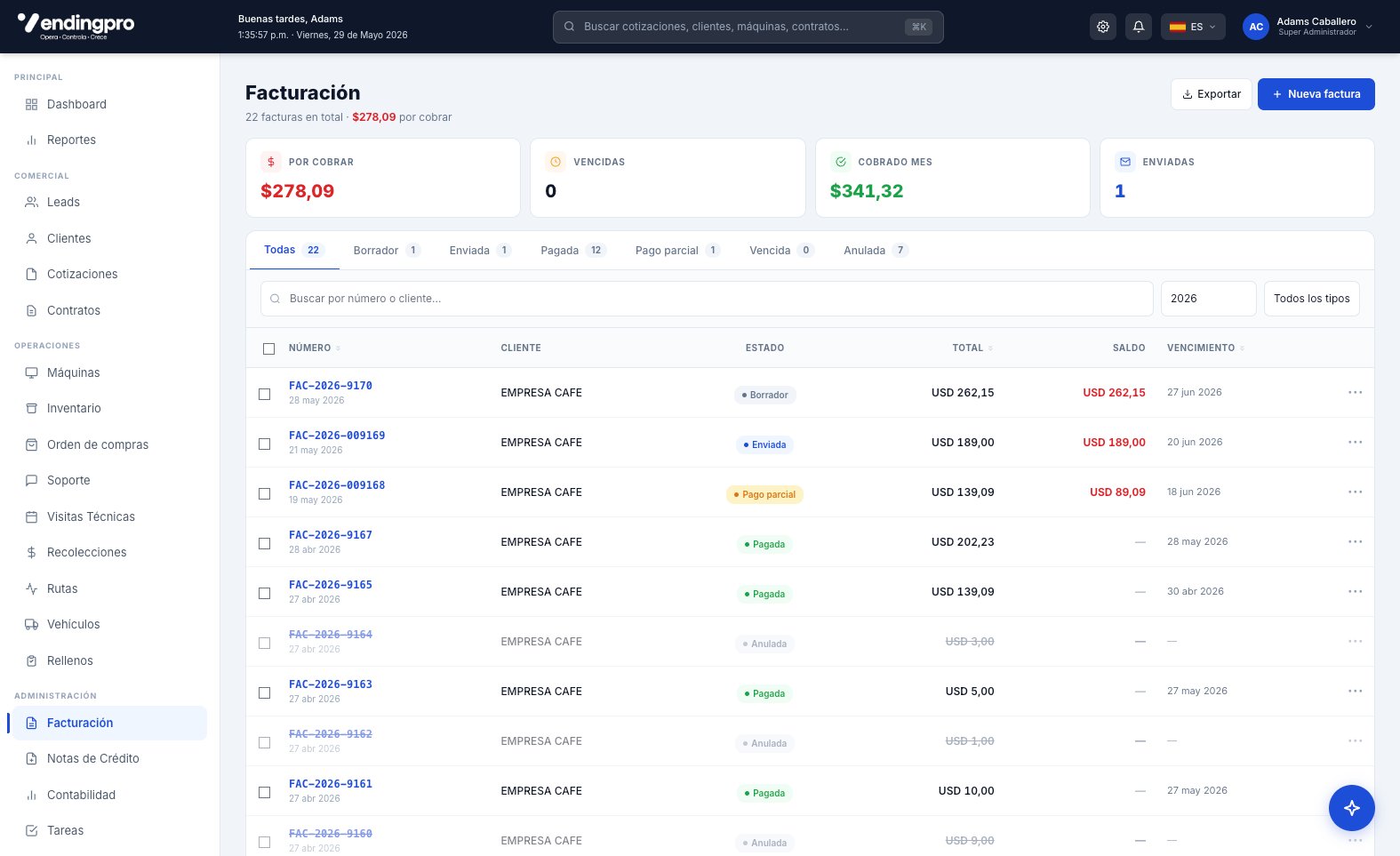
Task: Check the box for FAC-2026-9167
Action: point(264,543)
